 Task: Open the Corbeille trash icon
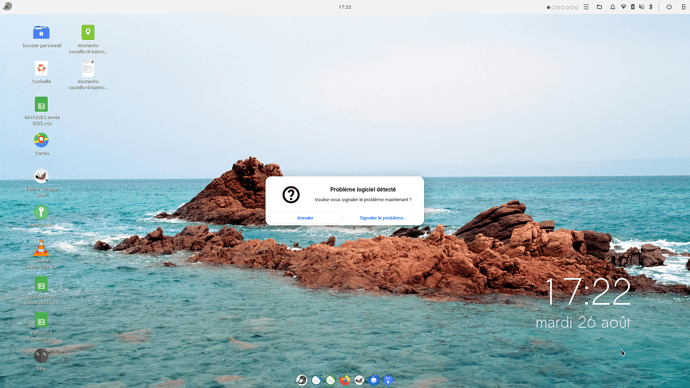tap(41, 69)
